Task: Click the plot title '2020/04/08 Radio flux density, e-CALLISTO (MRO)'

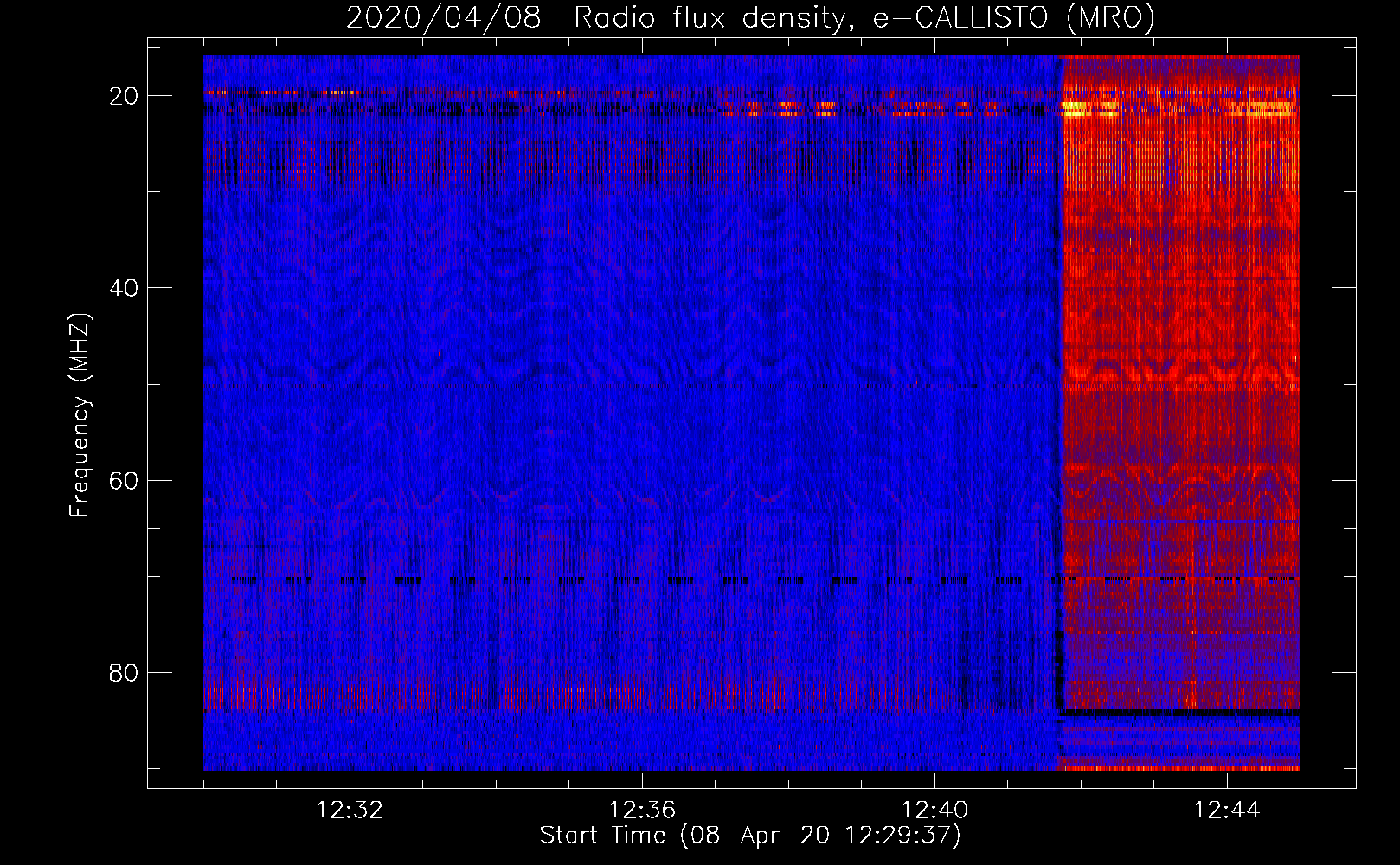Action: click(x=750, y=18)
